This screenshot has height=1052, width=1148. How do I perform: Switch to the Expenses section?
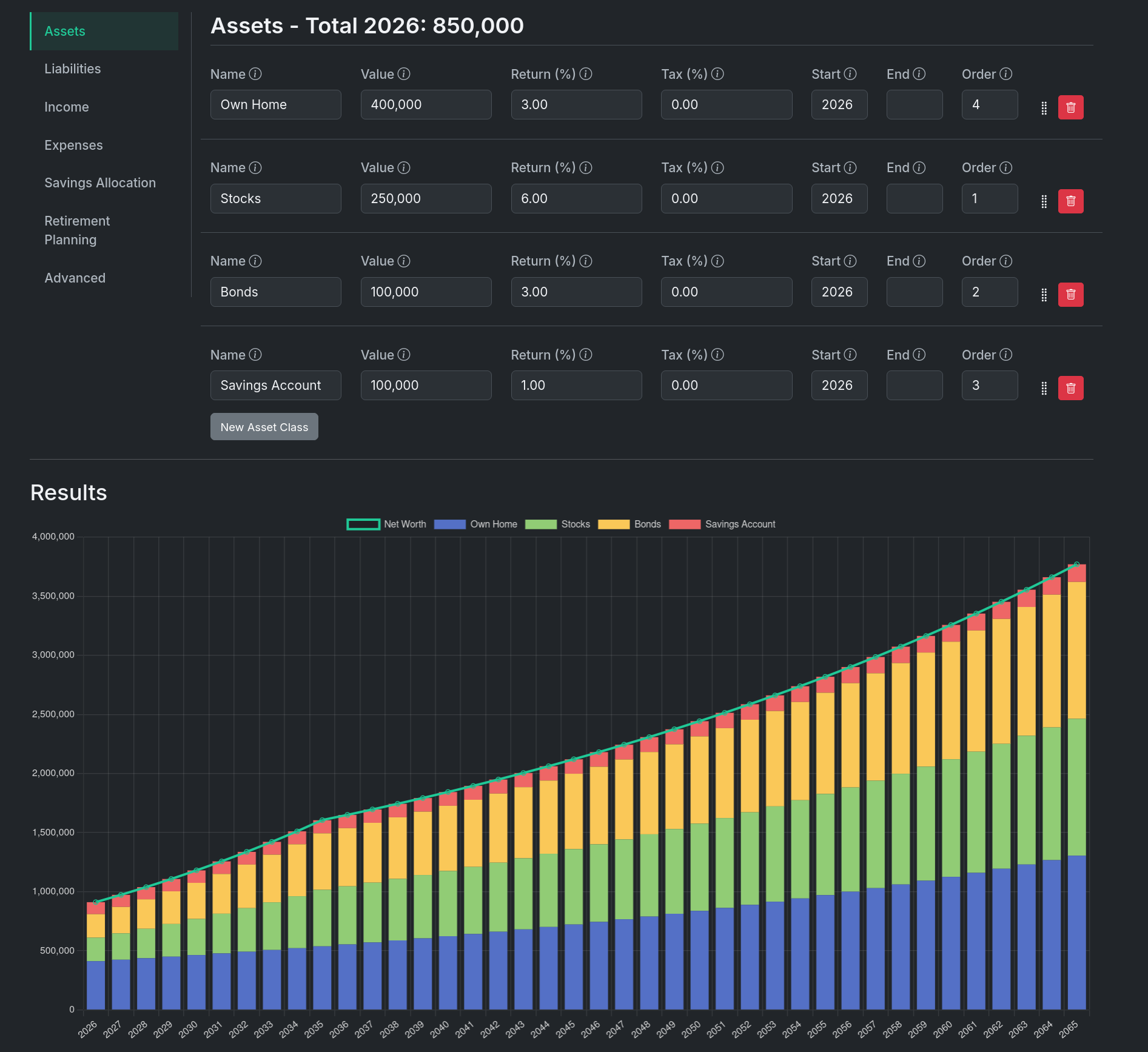pos(104,146)
